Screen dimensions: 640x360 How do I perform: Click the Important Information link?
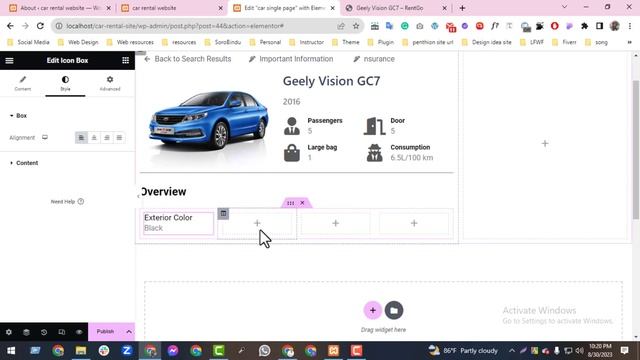(291, 59)
